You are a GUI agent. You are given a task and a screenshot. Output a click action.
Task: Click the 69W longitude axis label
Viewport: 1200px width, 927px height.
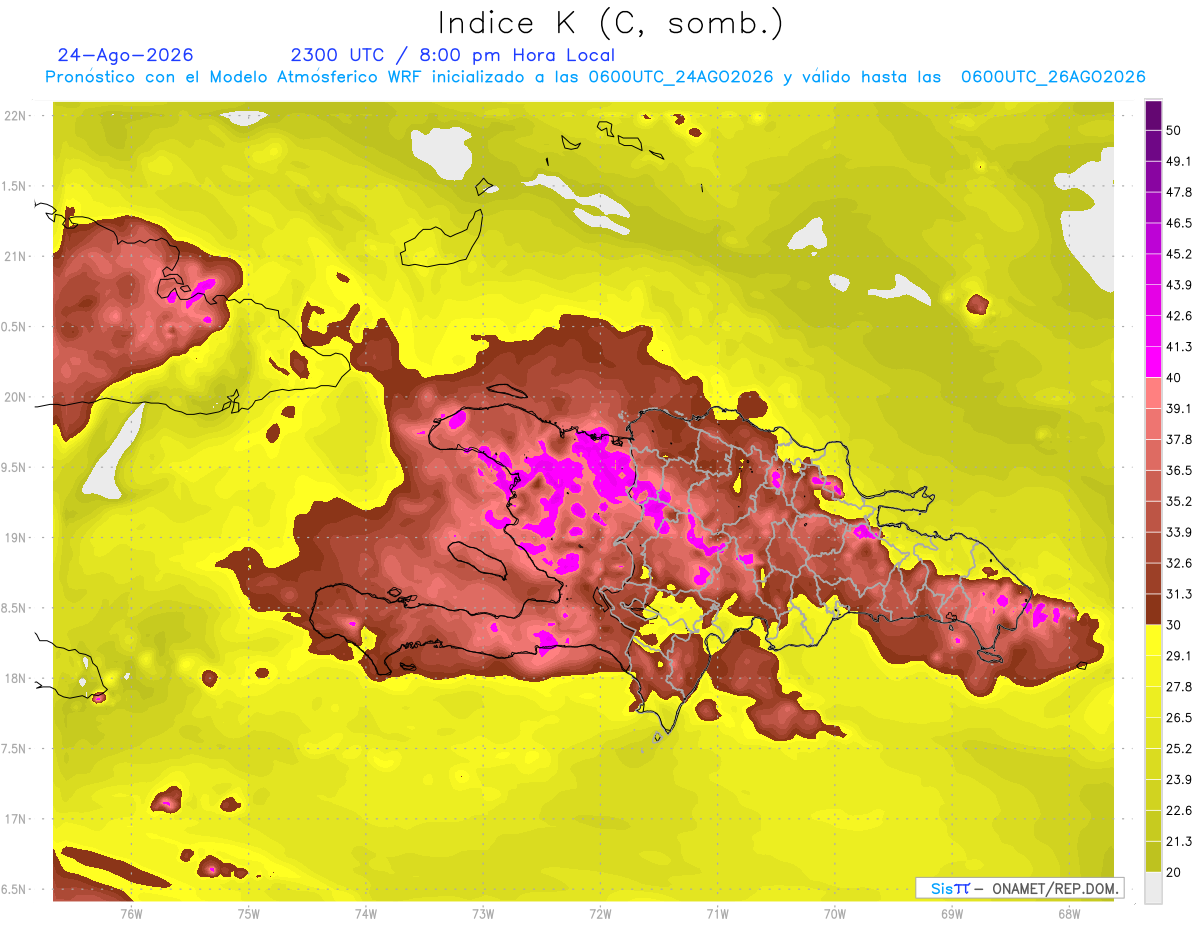(951, 914)
